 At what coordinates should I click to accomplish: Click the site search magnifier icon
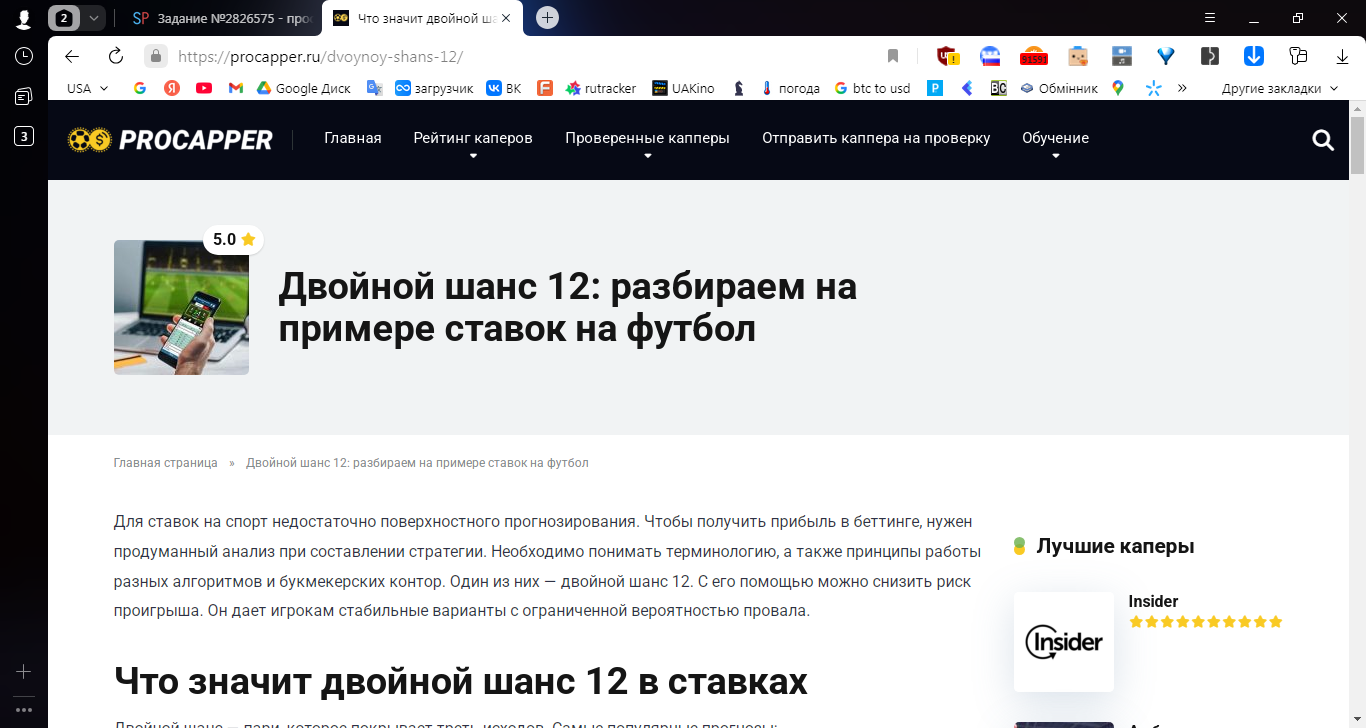[x=1323, y=141]
